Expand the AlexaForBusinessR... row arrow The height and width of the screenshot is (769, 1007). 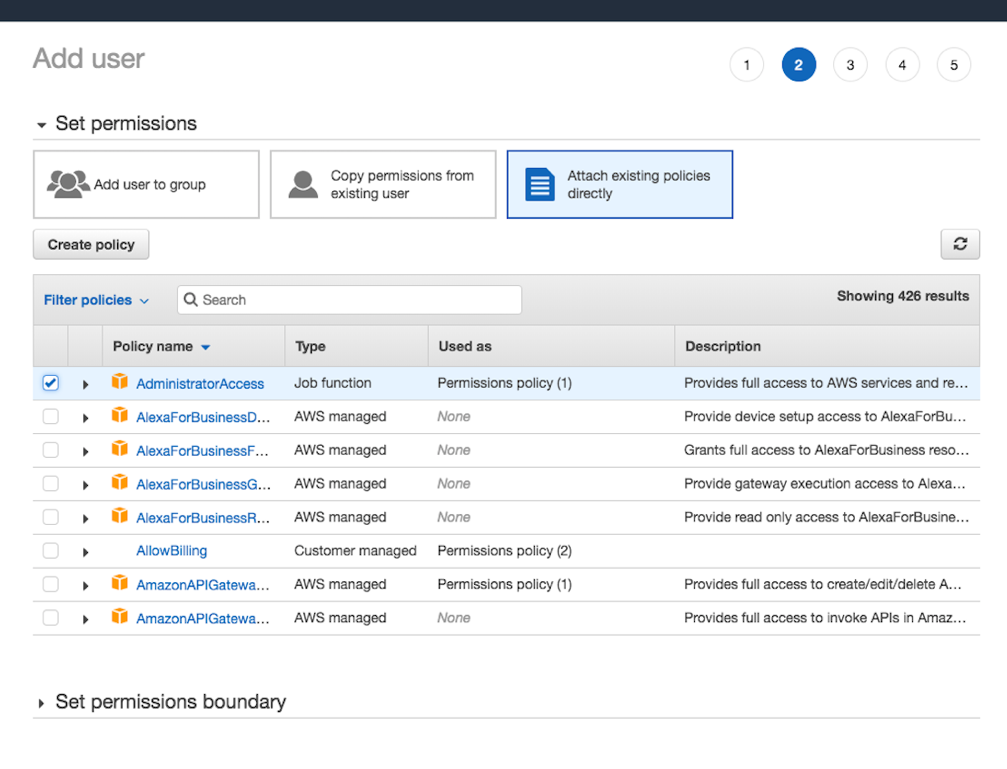click(x=85, y=518)
